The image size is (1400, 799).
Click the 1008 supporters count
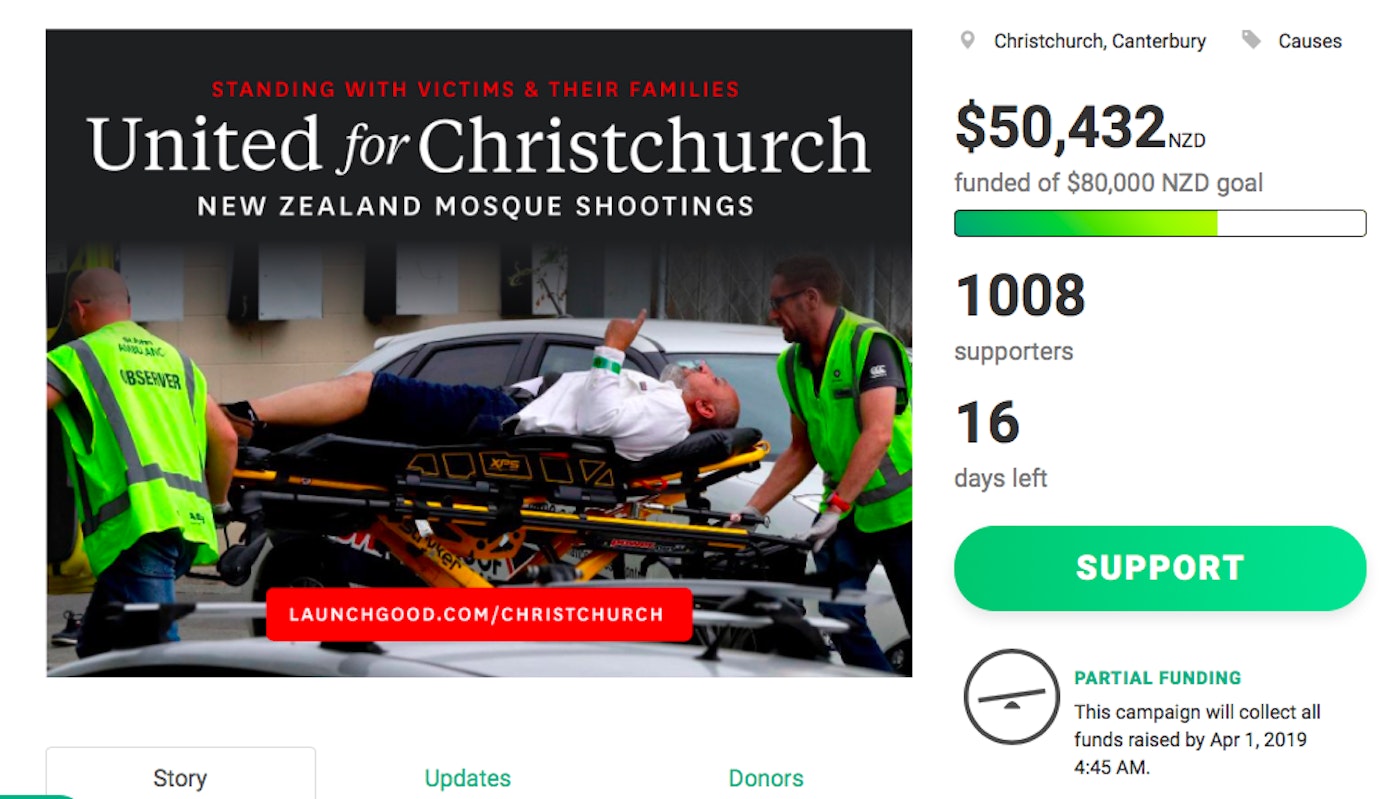1020,296
